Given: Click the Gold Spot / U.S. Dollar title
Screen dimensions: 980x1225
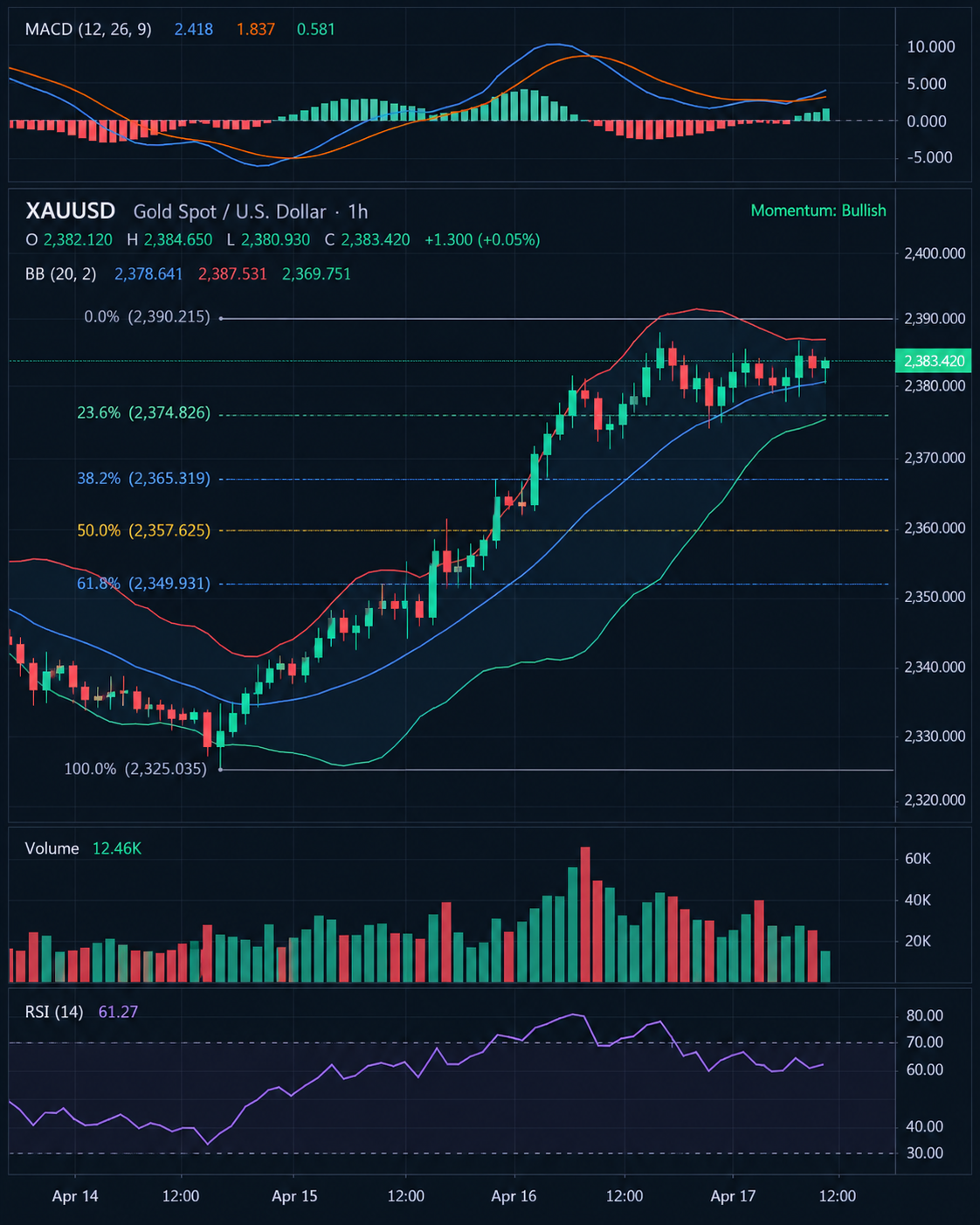Looking at the screenshot, I should coord(229,211).
